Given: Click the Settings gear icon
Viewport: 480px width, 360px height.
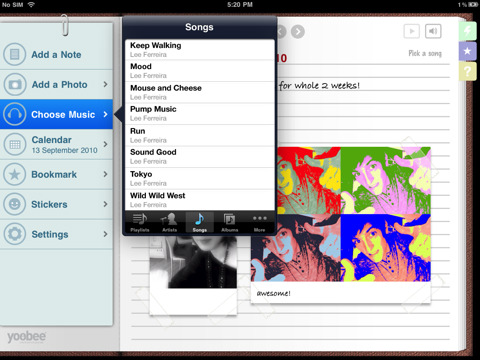Looking at the screenshot, I should pyautogui.click(x=15, y=234).
